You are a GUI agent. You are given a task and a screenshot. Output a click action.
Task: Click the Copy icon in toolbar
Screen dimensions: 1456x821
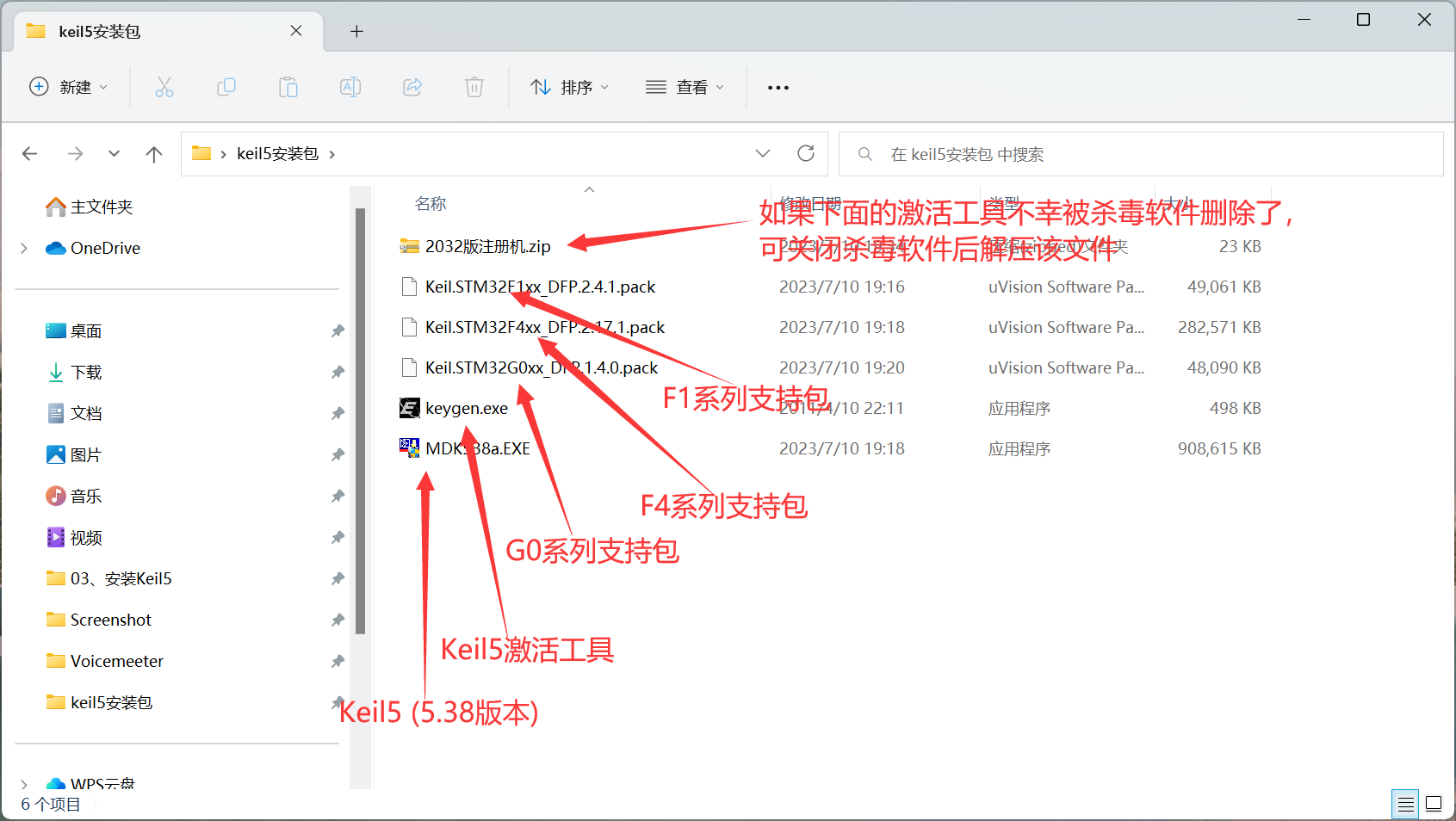[x=226, y=87]
